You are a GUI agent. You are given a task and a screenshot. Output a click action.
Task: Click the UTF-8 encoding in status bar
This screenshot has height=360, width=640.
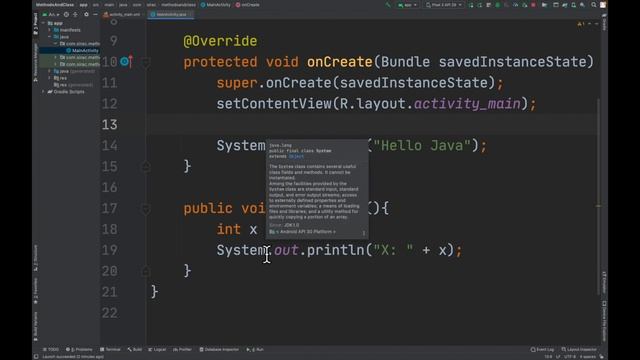pyautogui.click(x=570, y=357)
